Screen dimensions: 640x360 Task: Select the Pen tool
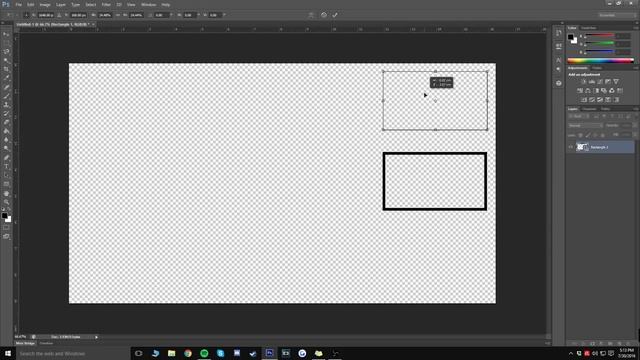point(6,158)
